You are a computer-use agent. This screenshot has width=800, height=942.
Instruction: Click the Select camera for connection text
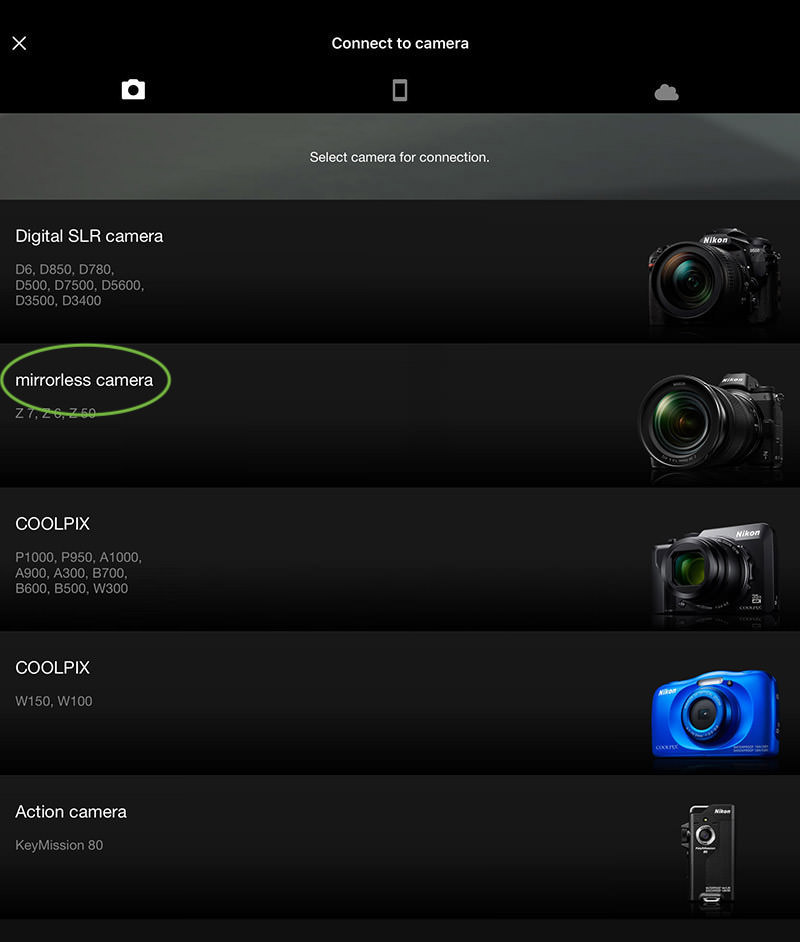coord(399,157)
